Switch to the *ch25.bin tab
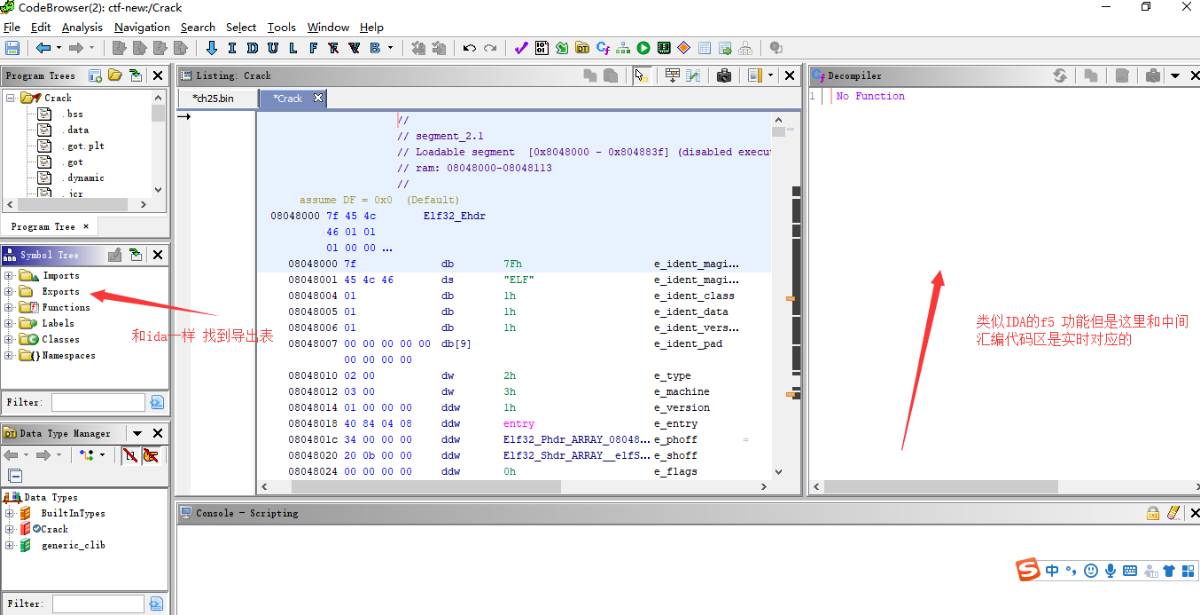The height and width of the screenshot is (615, 1200). (213, 98)
